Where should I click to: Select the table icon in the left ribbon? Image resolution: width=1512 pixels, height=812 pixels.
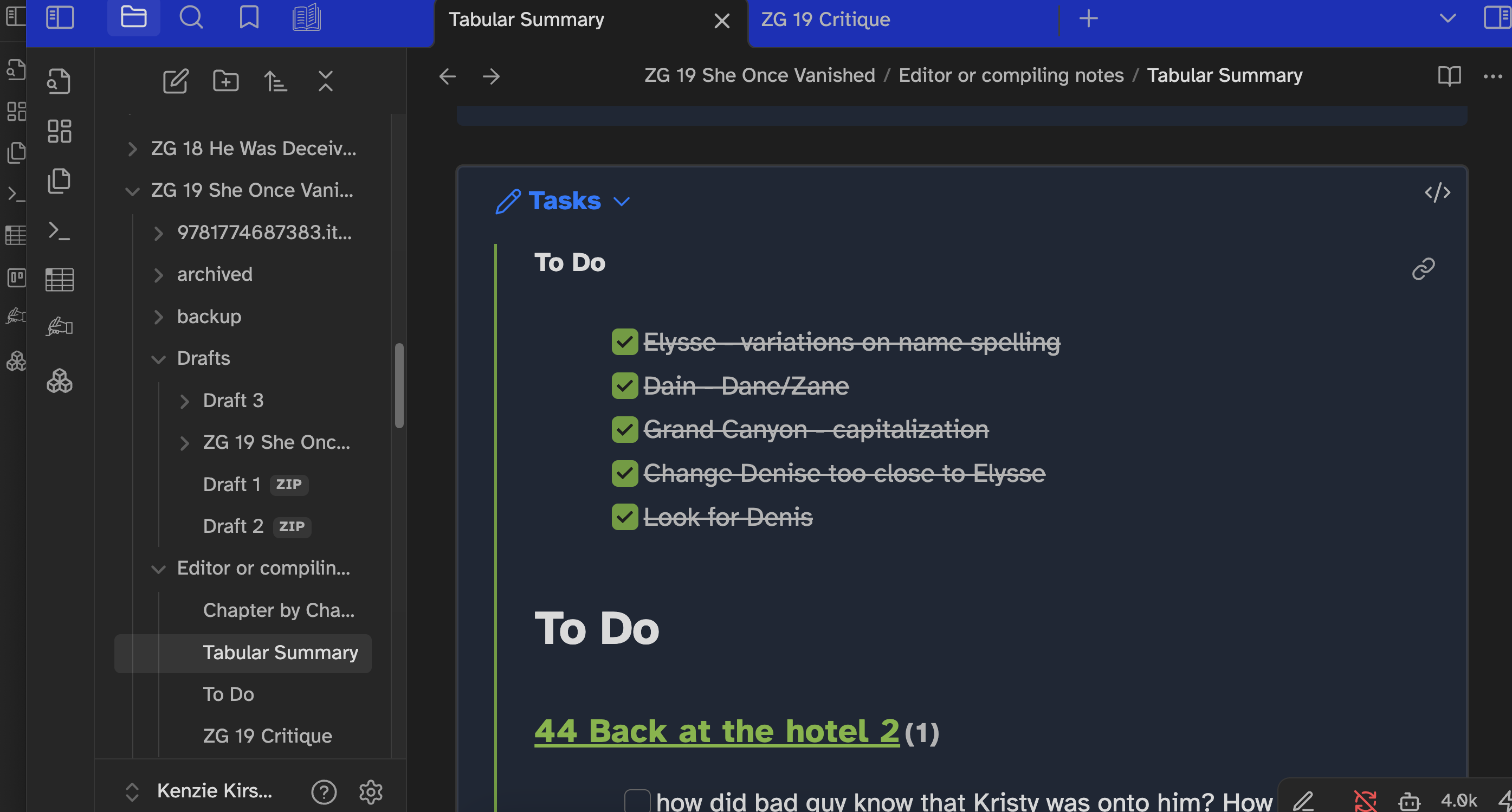click(x=59, y=280)
